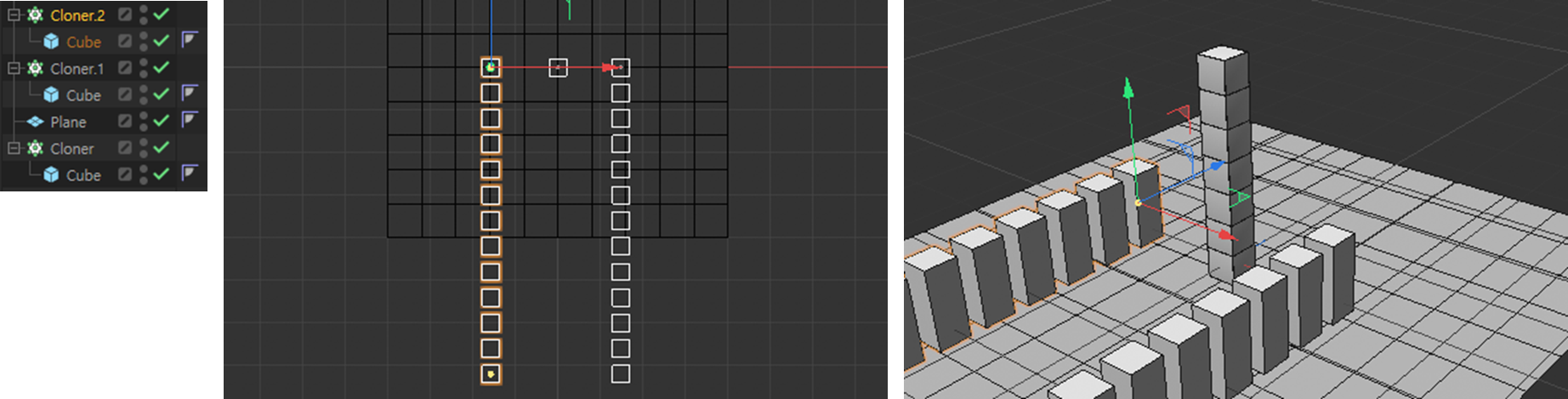The image size is (1568, 399).
Task: Toggle visibility dots for the Plane
Action: [144, 121]
